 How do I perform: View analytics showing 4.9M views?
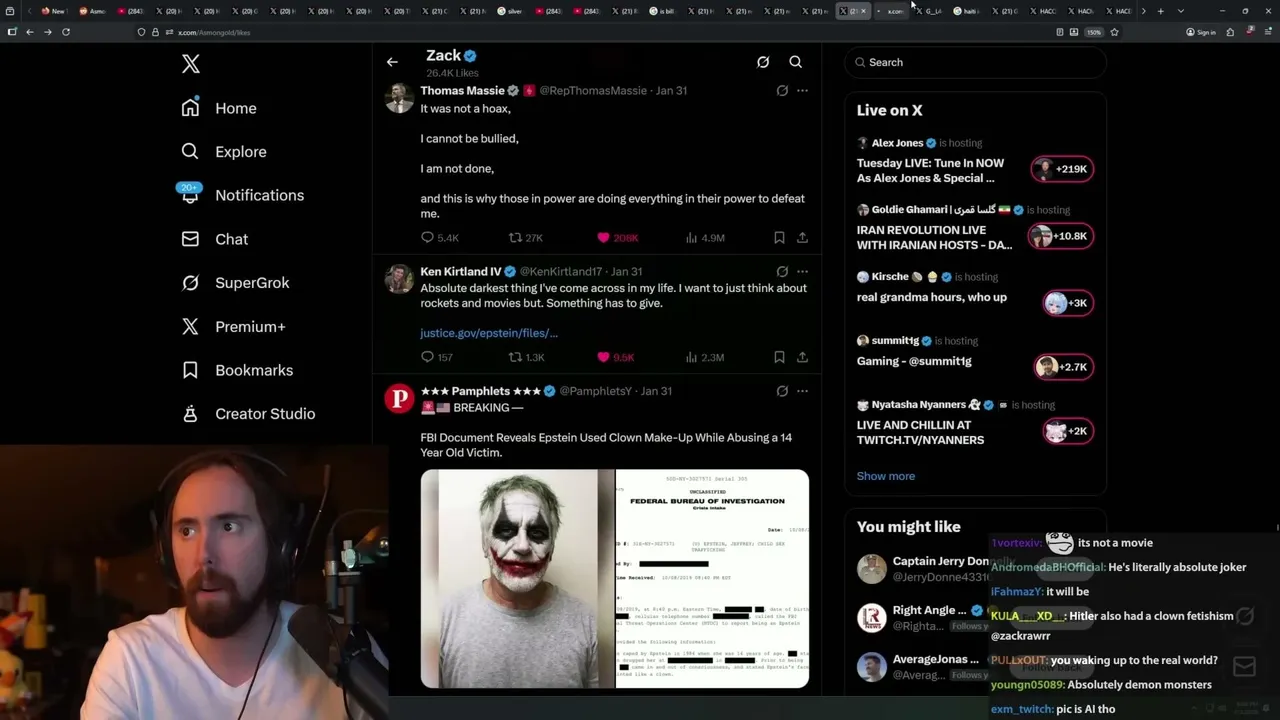(x=704, y=238)
